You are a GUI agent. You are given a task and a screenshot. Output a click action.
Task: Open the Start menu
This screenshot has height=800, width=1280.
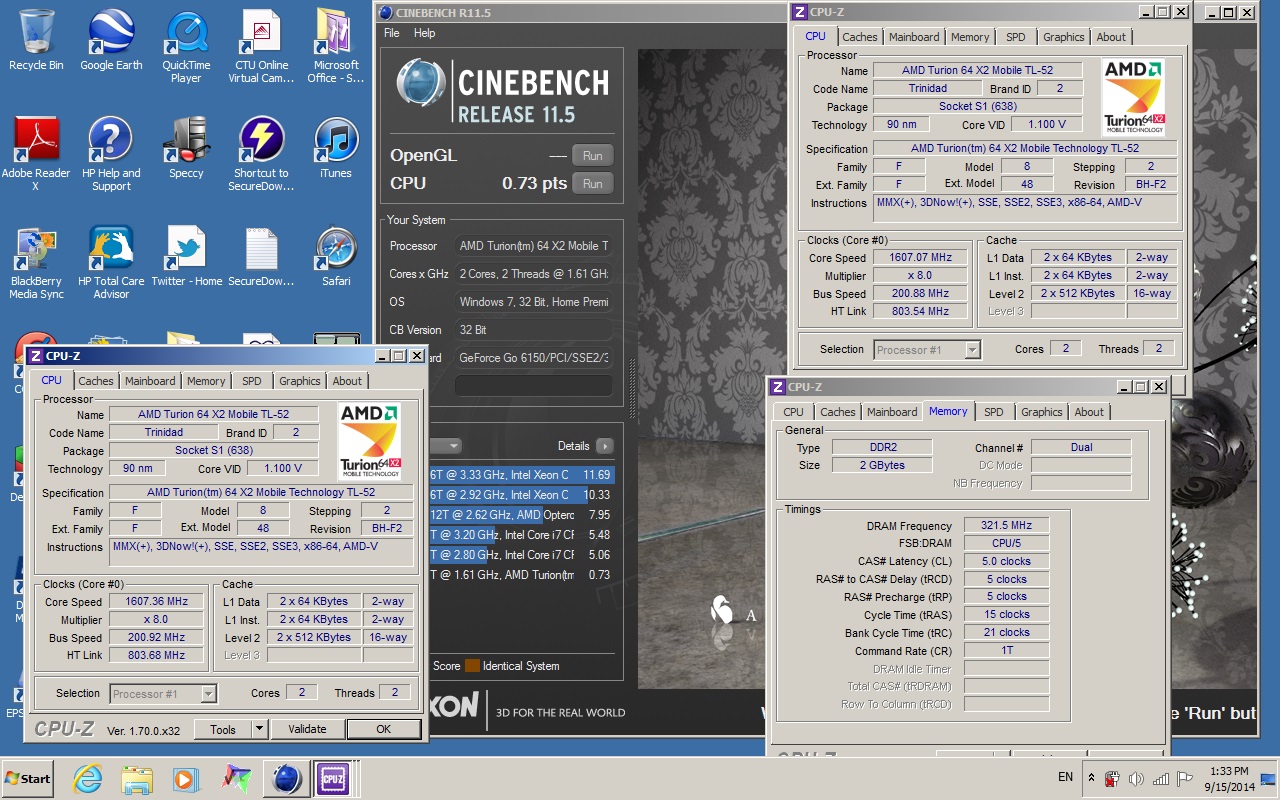tap(28, 778)
